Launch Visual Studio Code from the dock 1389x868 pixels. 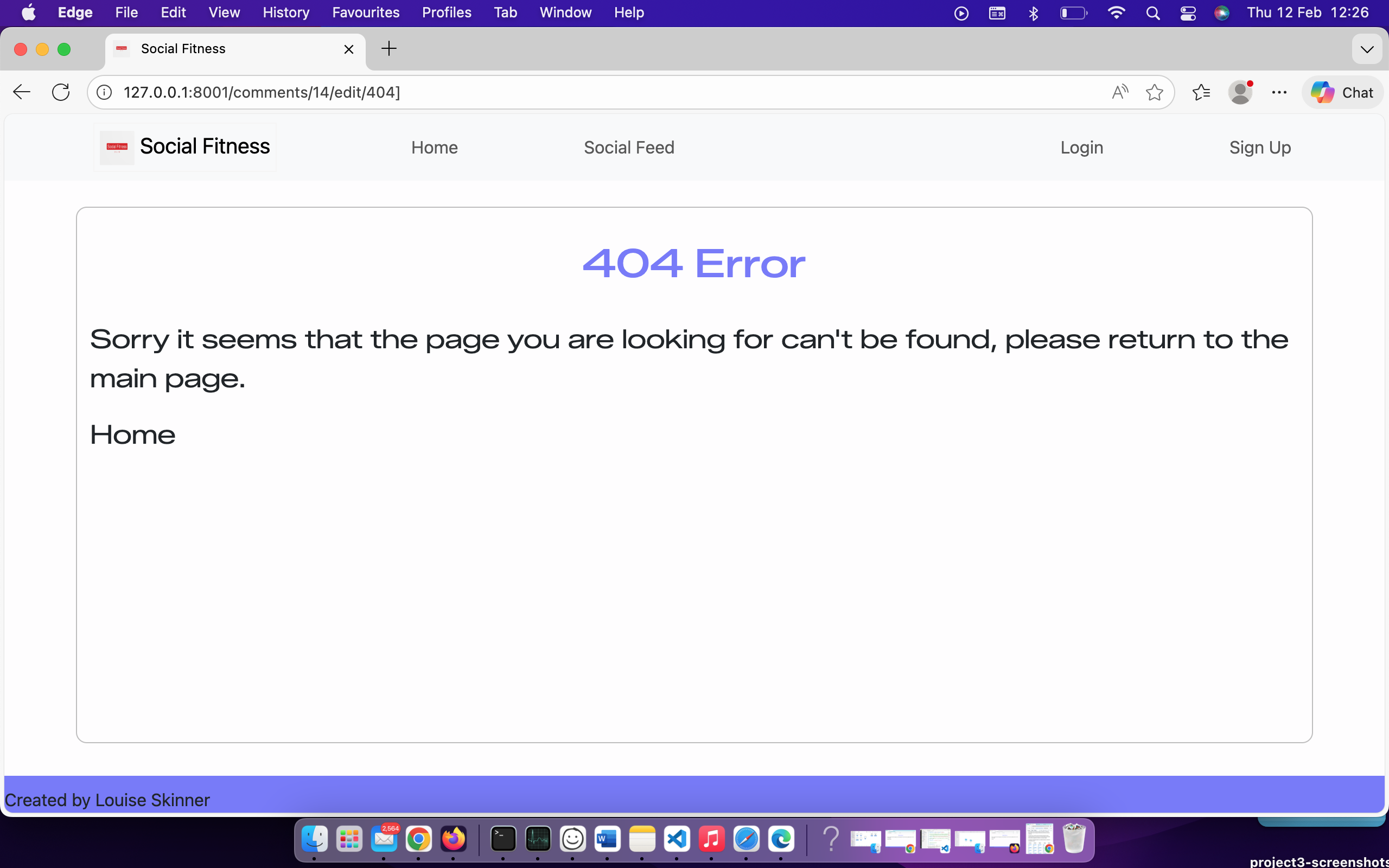click(676, 839)
